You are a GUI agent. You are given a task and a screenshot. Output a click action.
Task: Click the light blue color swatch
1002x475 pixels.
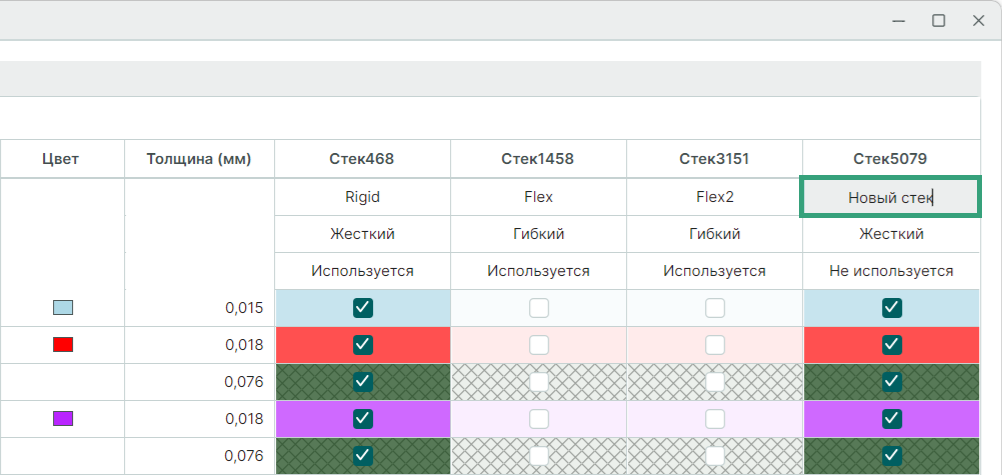click(x=62, y=308)
